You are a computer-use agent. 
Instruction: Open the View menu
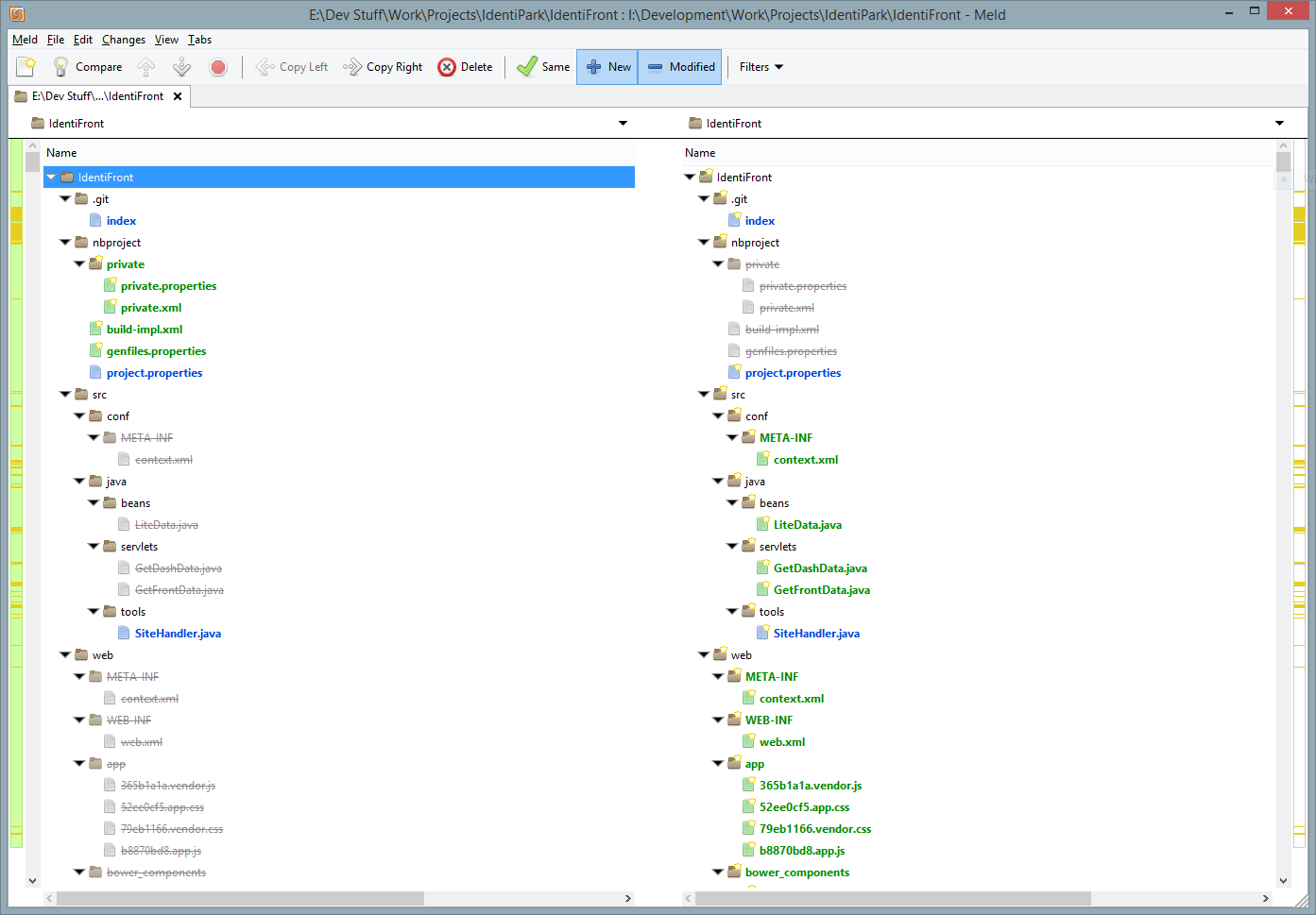166,40
